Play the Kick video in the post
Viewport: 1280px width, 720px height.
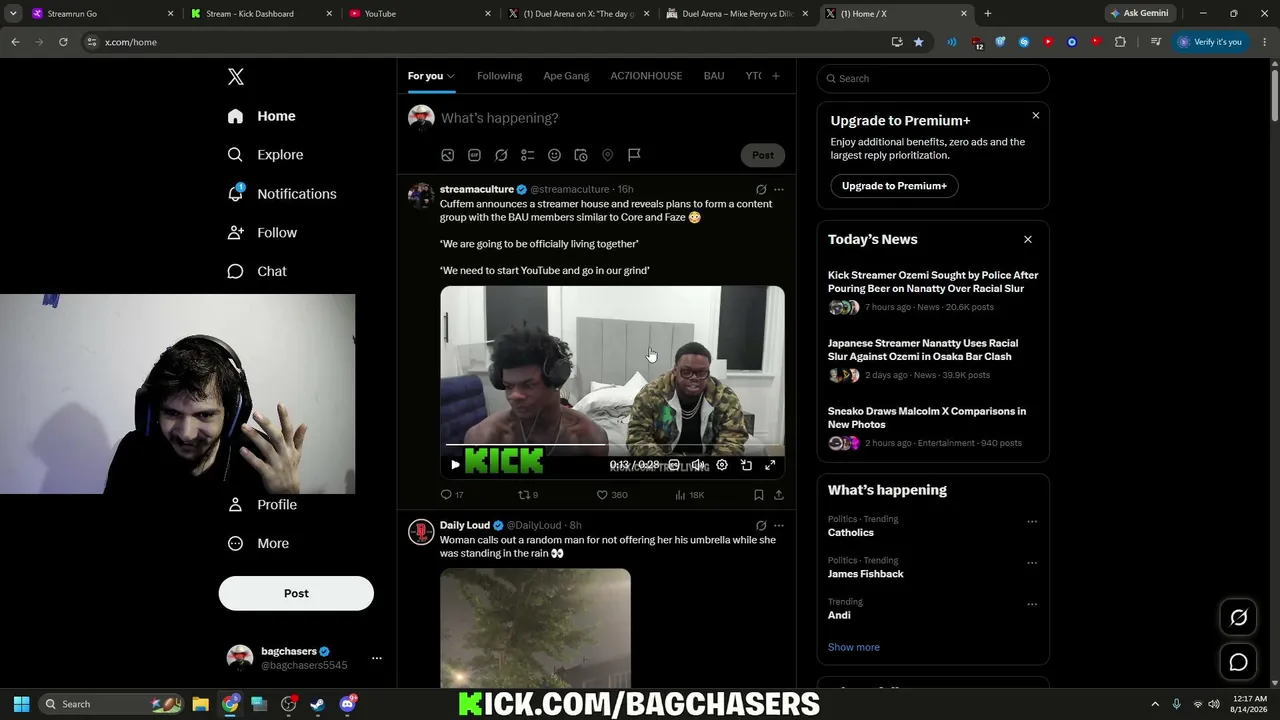click(x=455, y=465)
